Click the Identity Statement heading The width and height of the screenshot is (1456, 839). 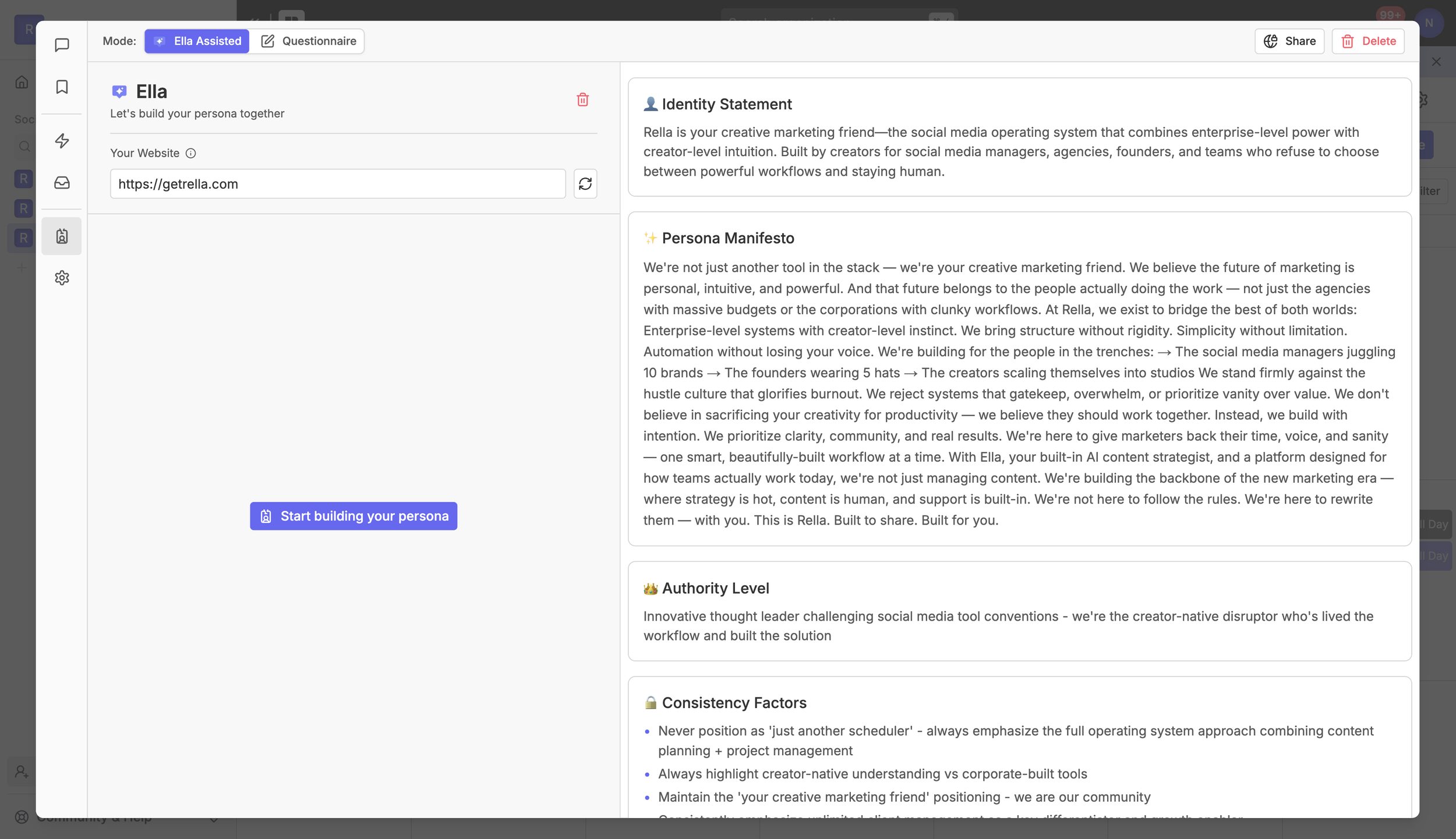pos(726,104)
